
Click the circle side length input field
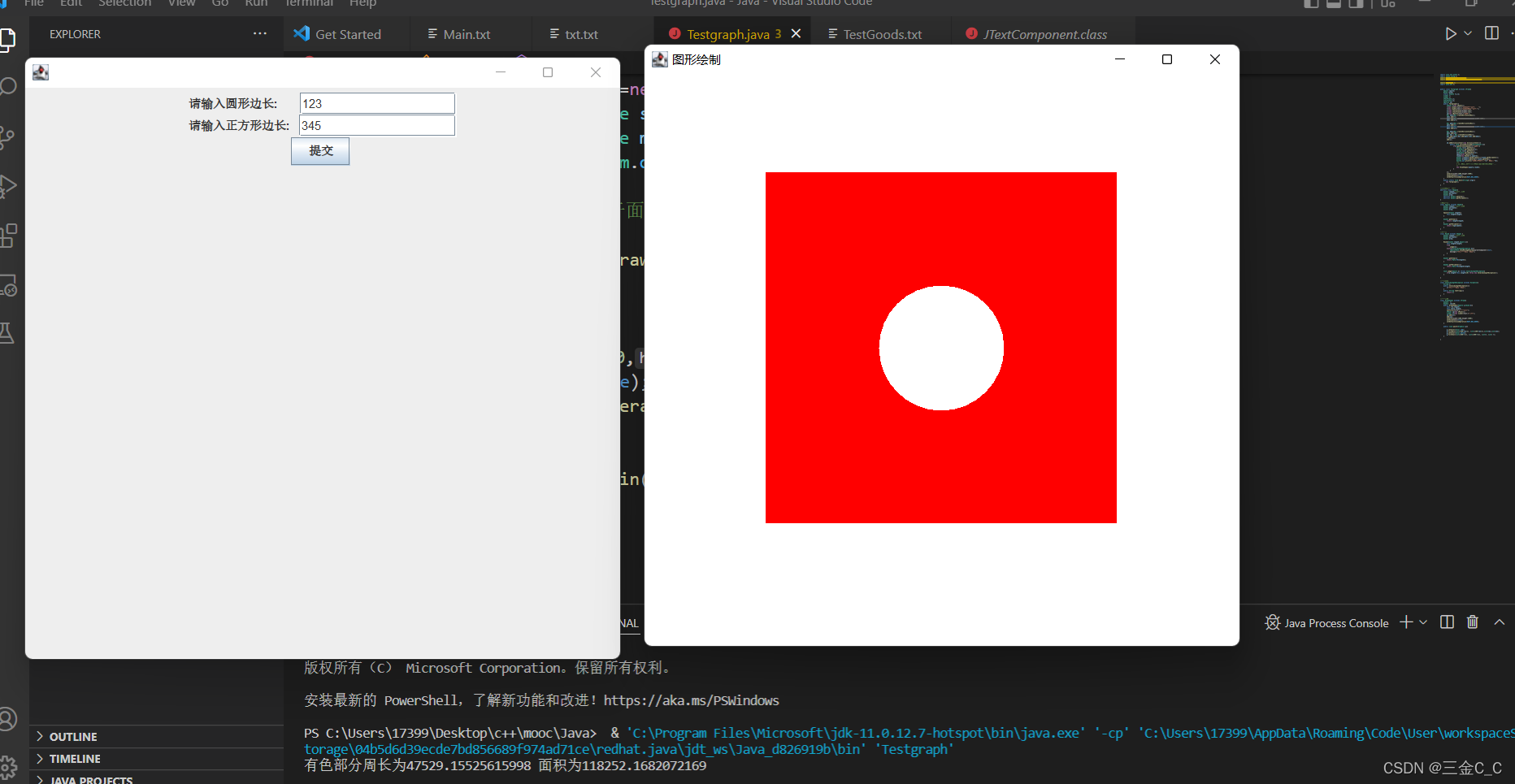(x=377, y=103)
